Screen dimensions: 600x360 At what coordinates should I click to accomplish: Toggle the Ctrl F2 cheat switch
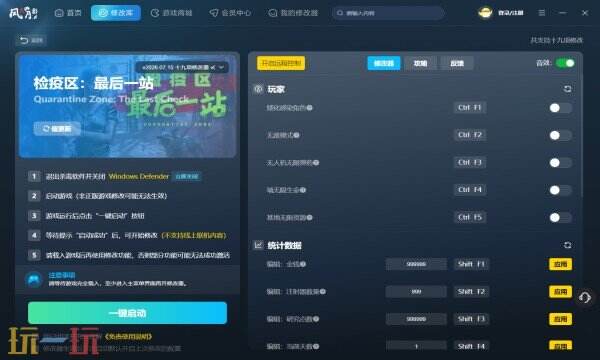(560, 135)
